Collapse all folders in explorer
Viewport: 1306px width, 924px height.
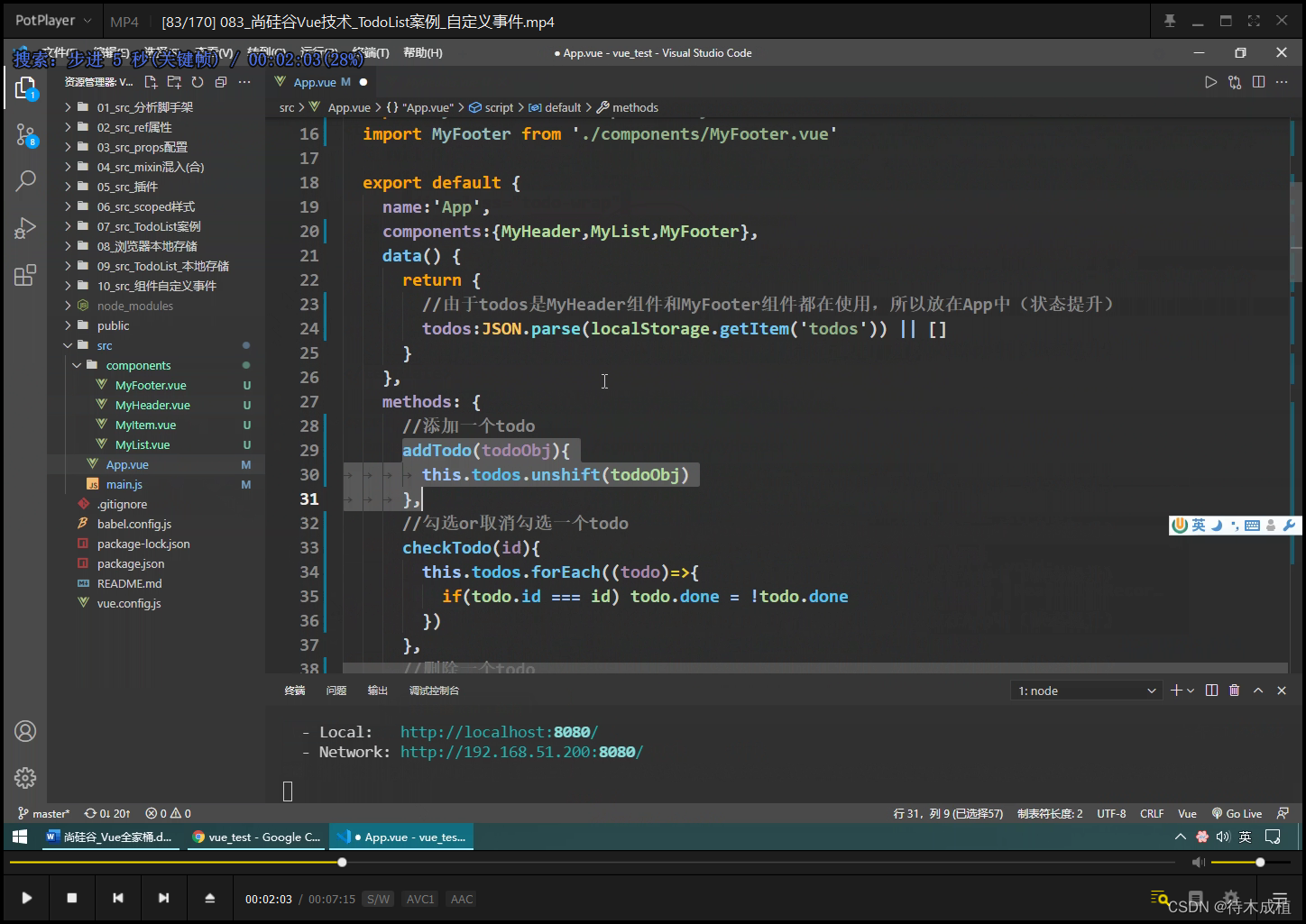(x=221, y=82)
